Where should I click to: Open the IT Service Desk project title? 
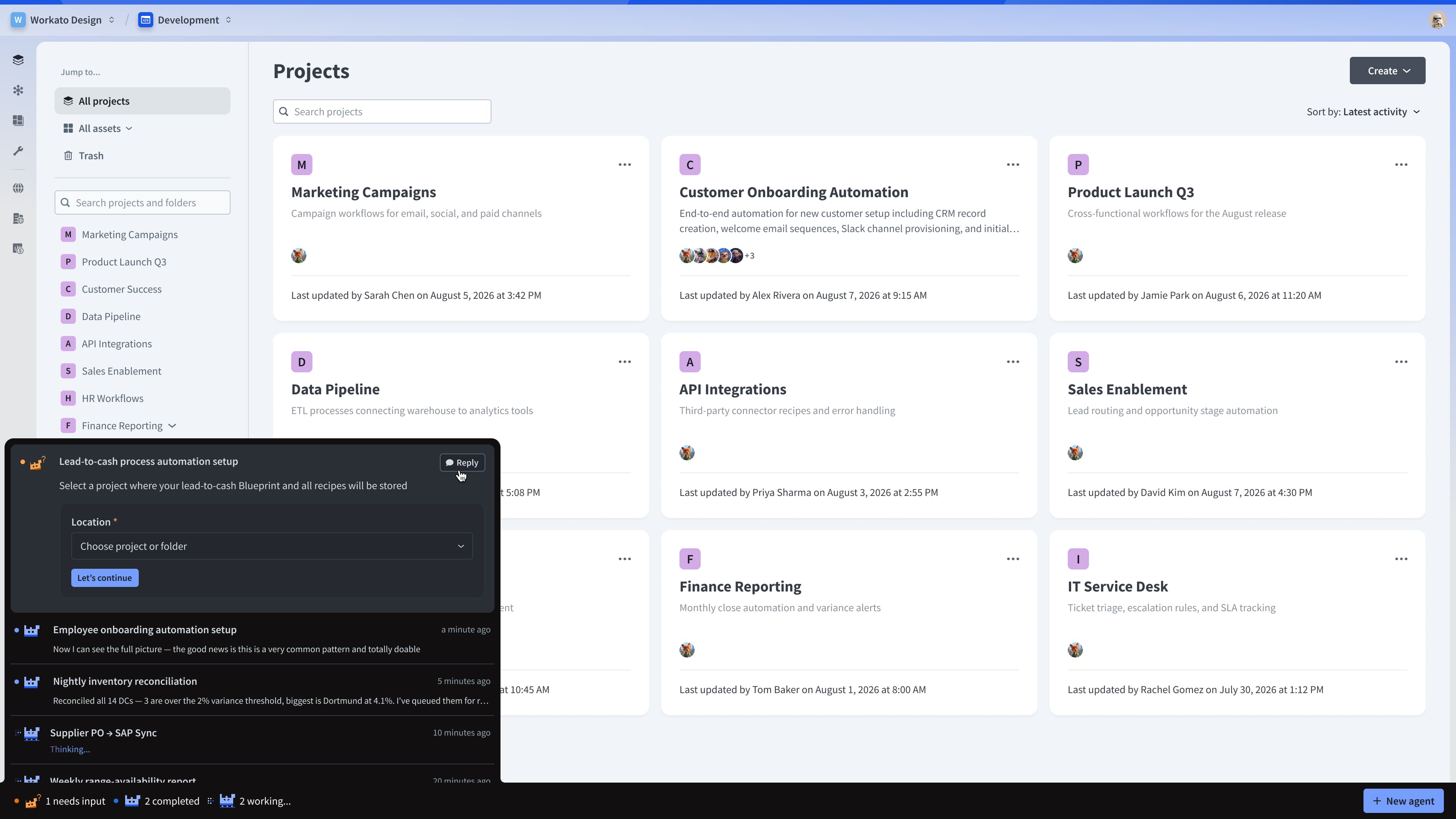[x=1117, y=587]
